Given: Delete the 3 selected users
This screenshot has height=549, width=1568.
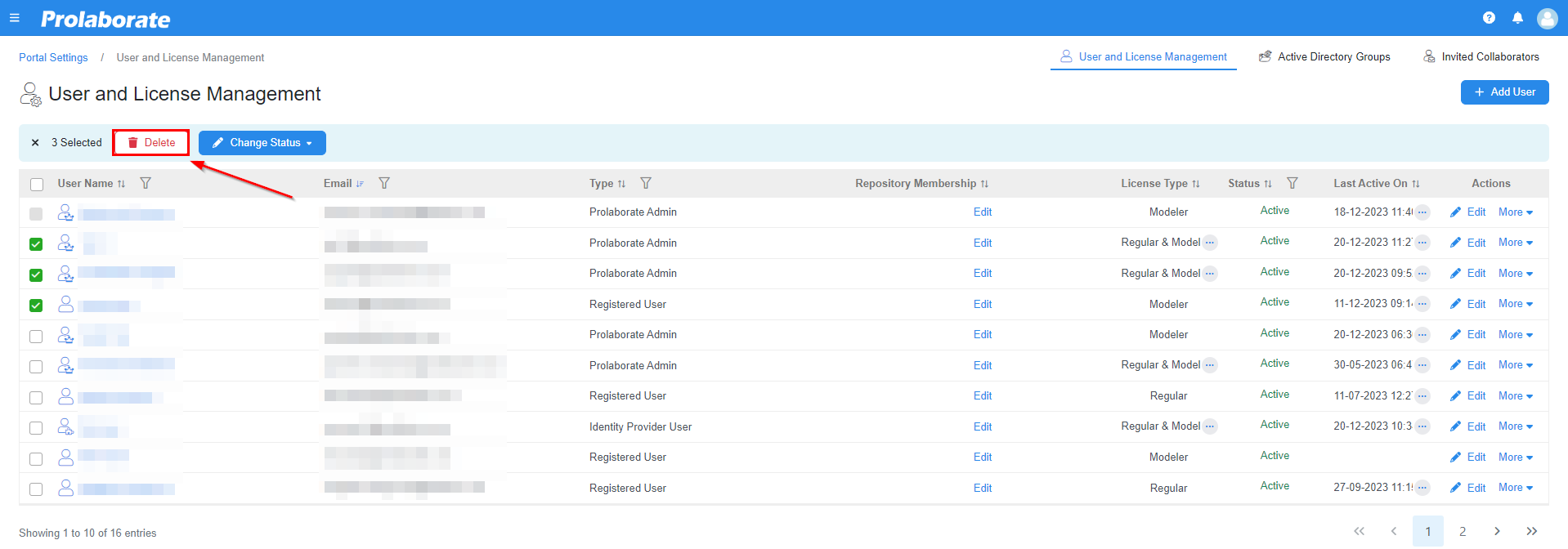Looking at the screenshot, I should tap(151, 143).
